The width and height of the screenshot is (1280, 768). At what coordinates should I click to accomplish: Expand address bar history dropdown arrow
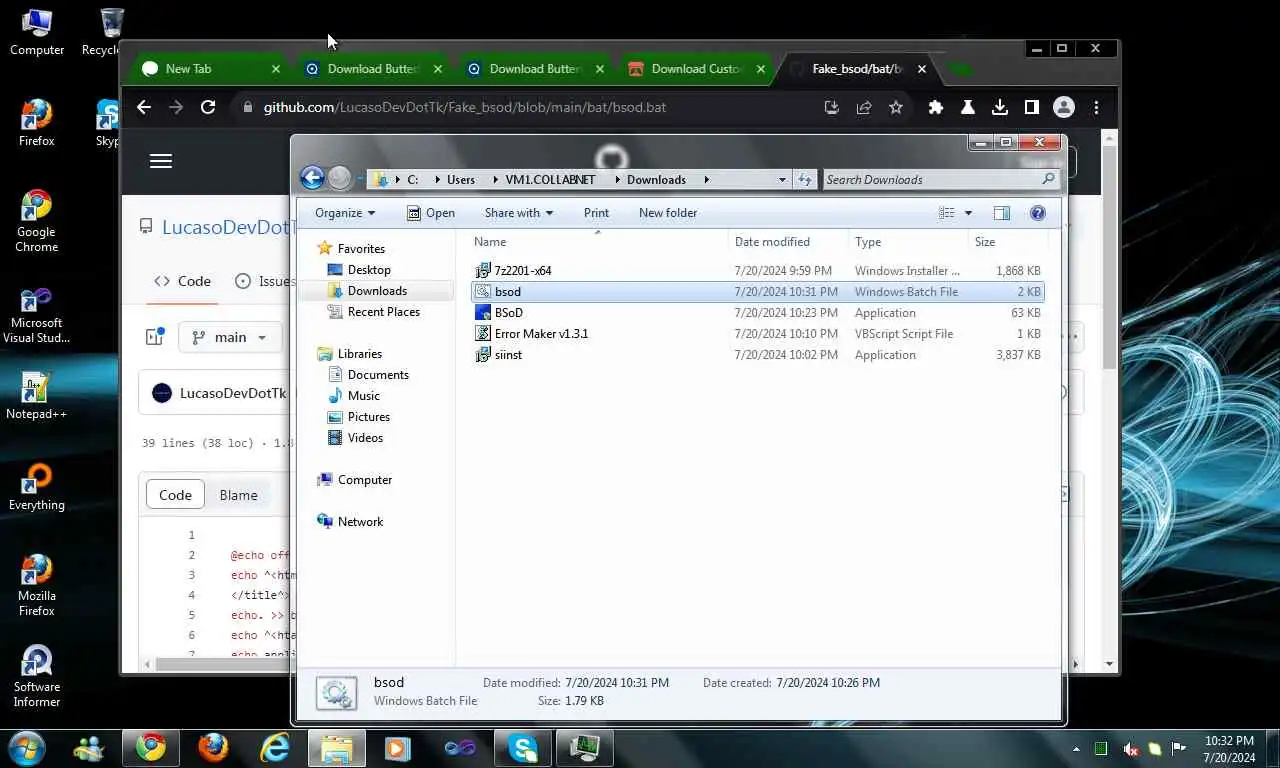(x=782, y=180)
